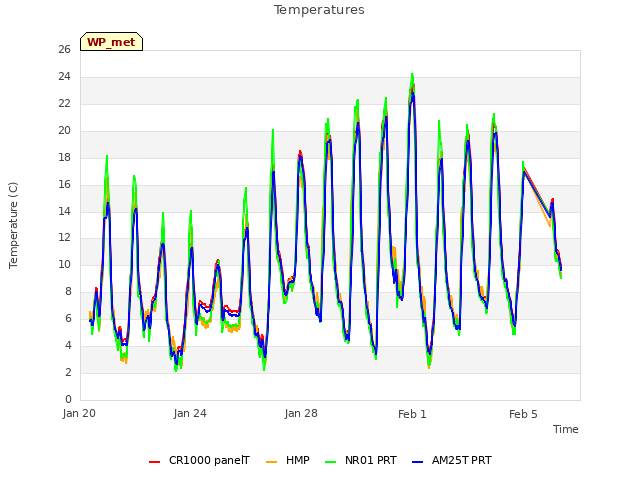Viewport: 640px width, 480px height.
Task: Click the 26 y-axis tick label
Action: coord(64,49)
